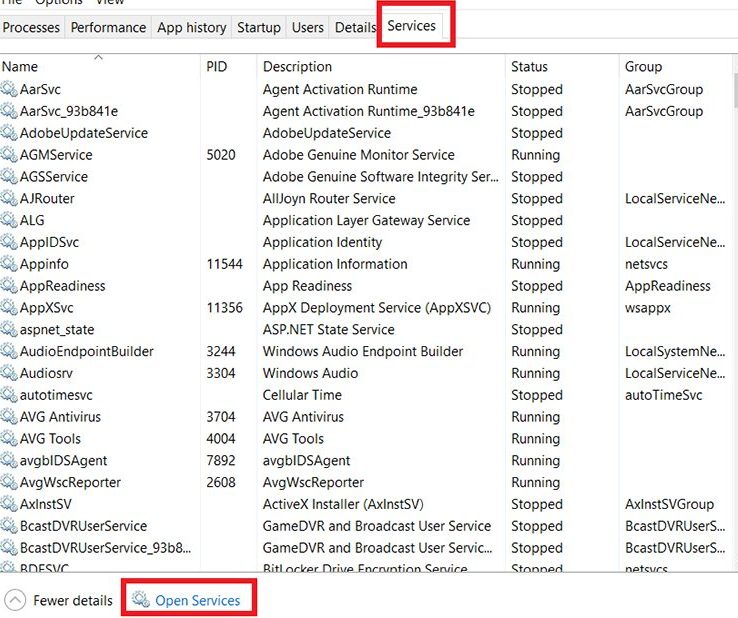Open the Users tab
The image size is (738, 618).
click(307, 27)
